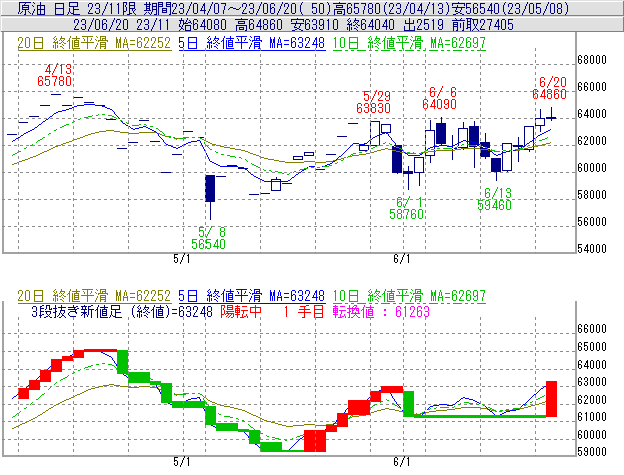Click the upper chart's 20日 終値平滑 MA=62252 legend
This screenshot has width=624, height=475.
coord(94,43)
